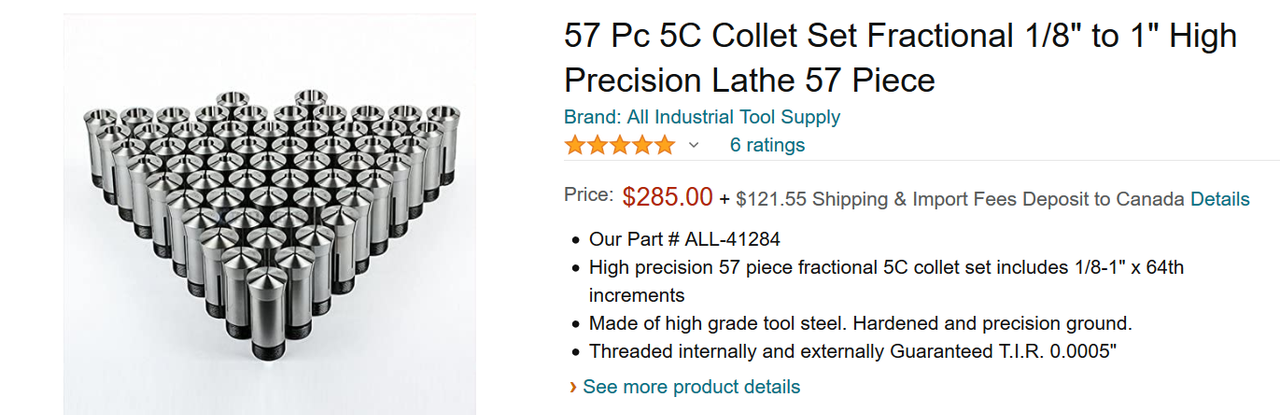Click See more product details link
This screenshot has width=1280, height=415.
(691, 387)
